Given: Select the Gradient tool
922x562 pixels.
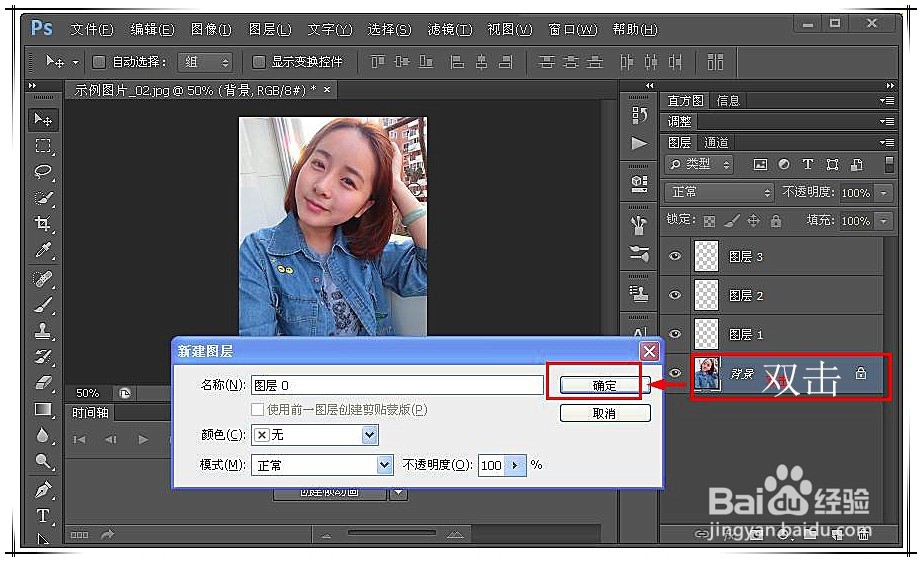Looking at the screenshot, I should coord(43,409).
